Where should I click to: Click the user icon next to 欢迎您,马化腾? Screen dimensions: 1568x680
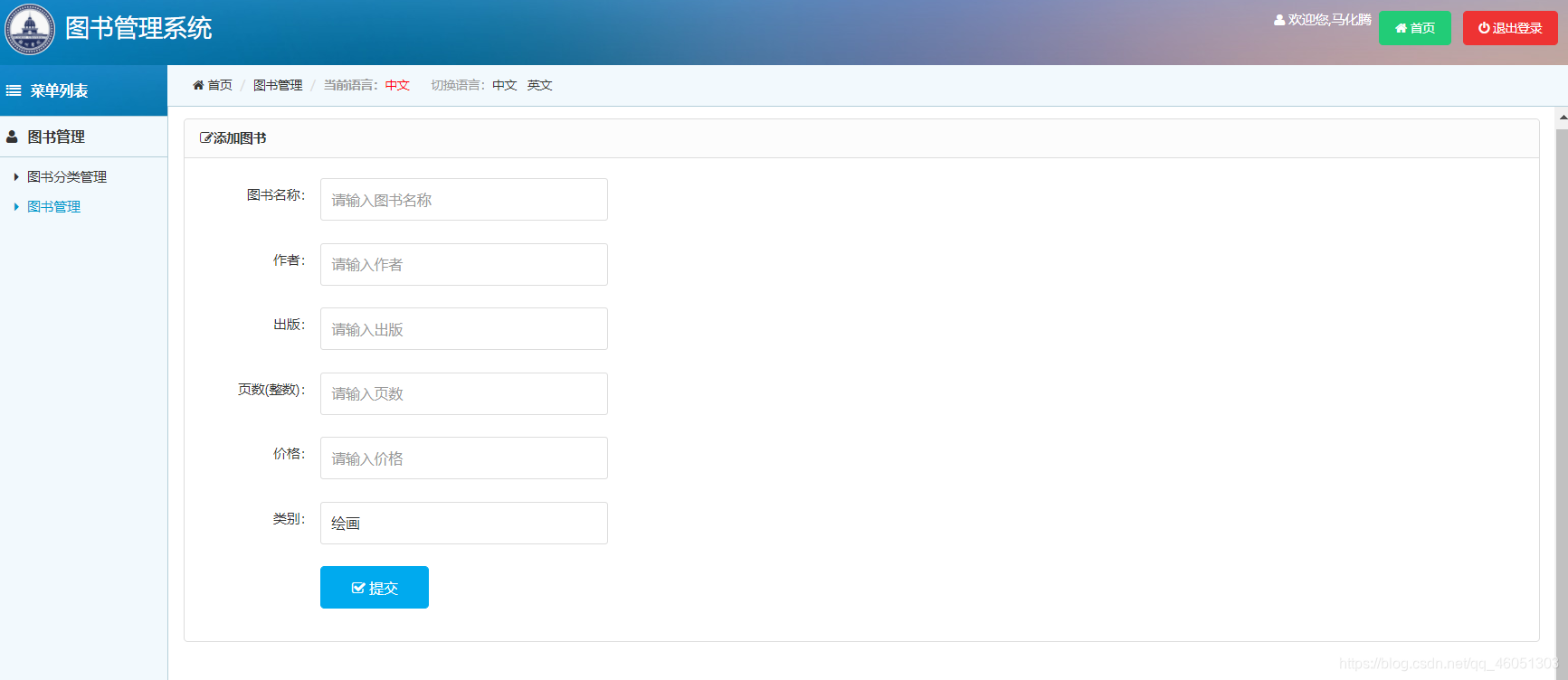pos(1279,20)
